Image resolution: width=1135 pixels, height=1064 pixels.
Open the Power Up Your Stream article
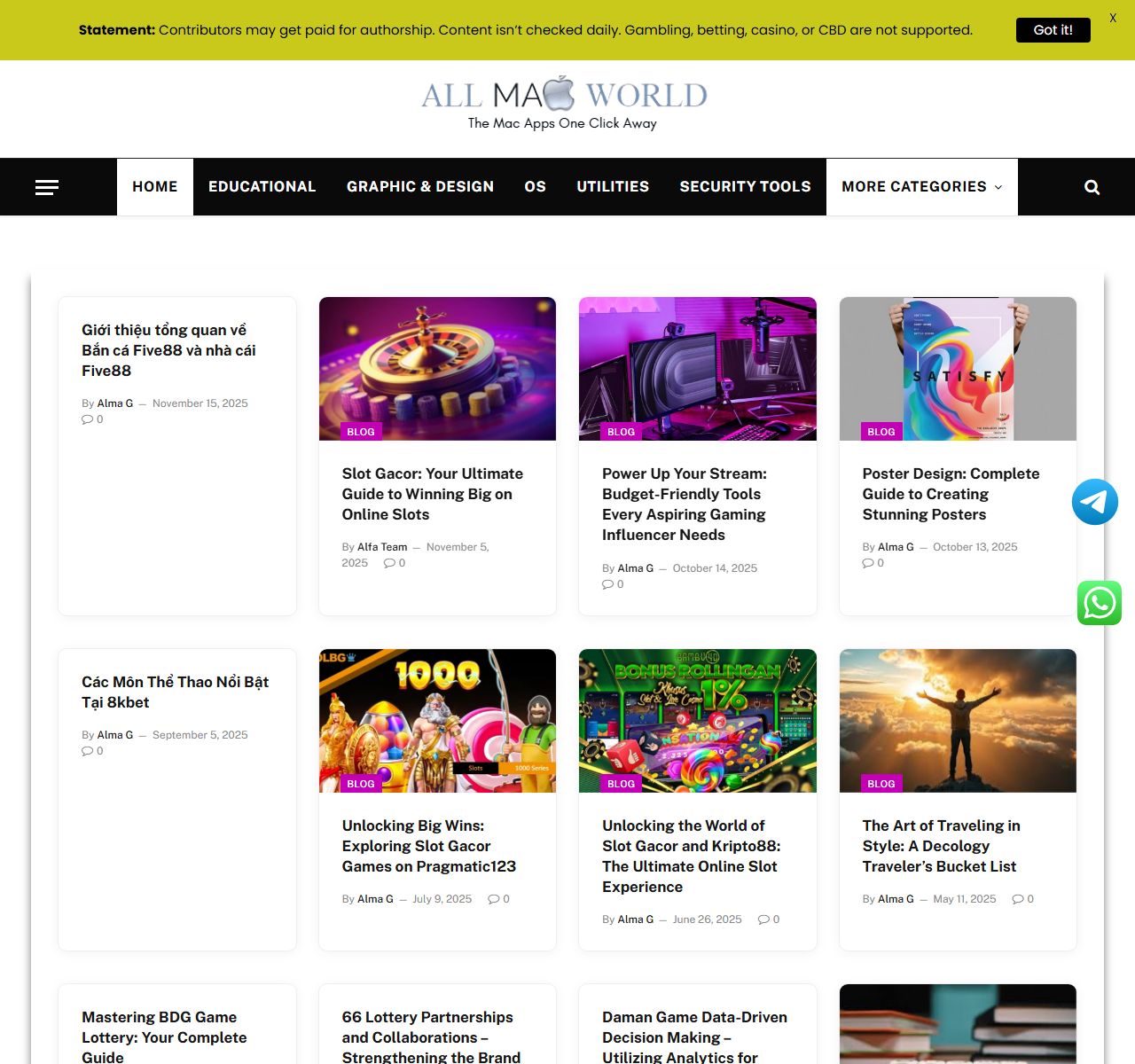[684, 504]
